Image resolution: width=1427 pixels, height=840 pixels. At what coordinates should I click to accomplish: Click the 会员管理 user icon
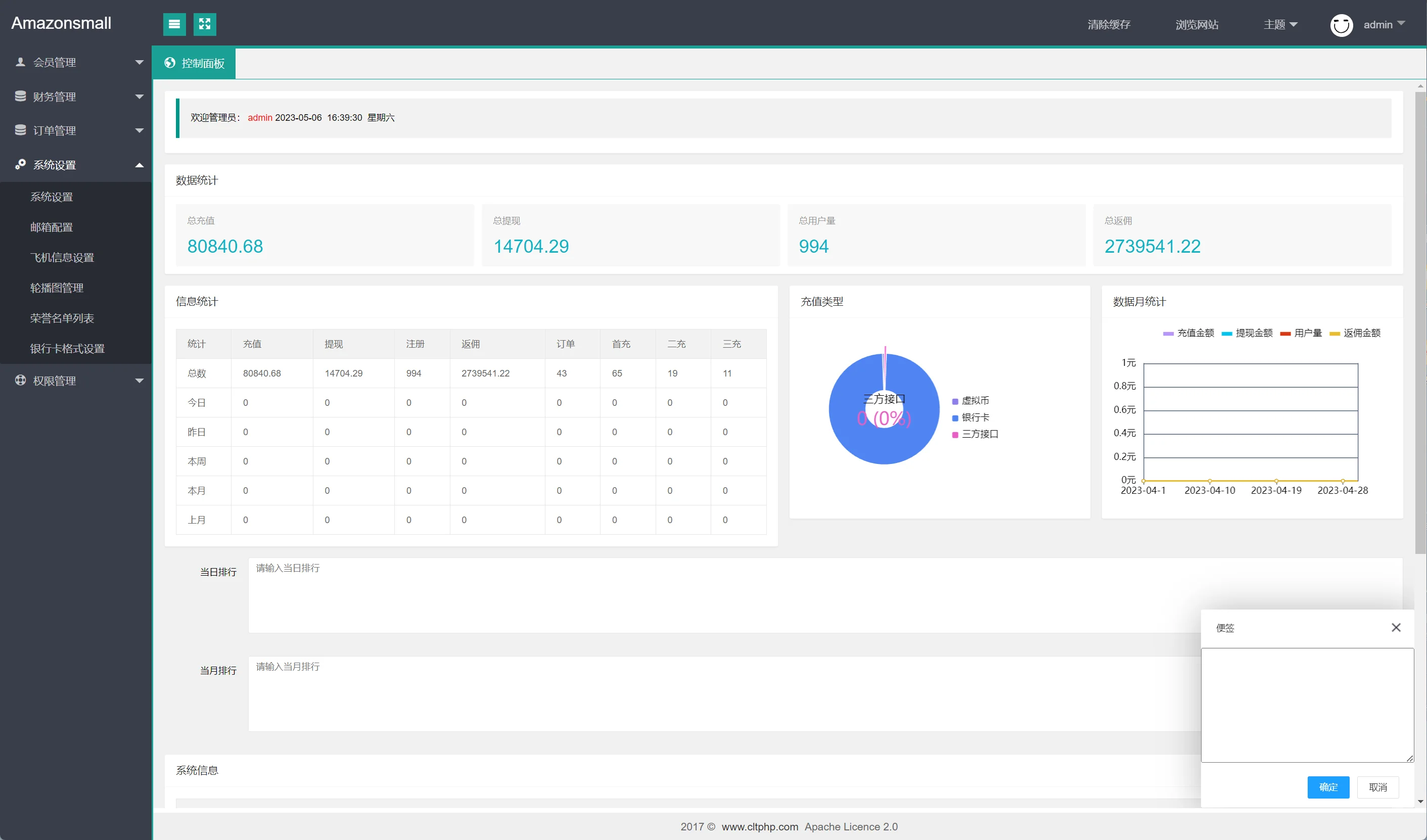click(x=20, y=62)
